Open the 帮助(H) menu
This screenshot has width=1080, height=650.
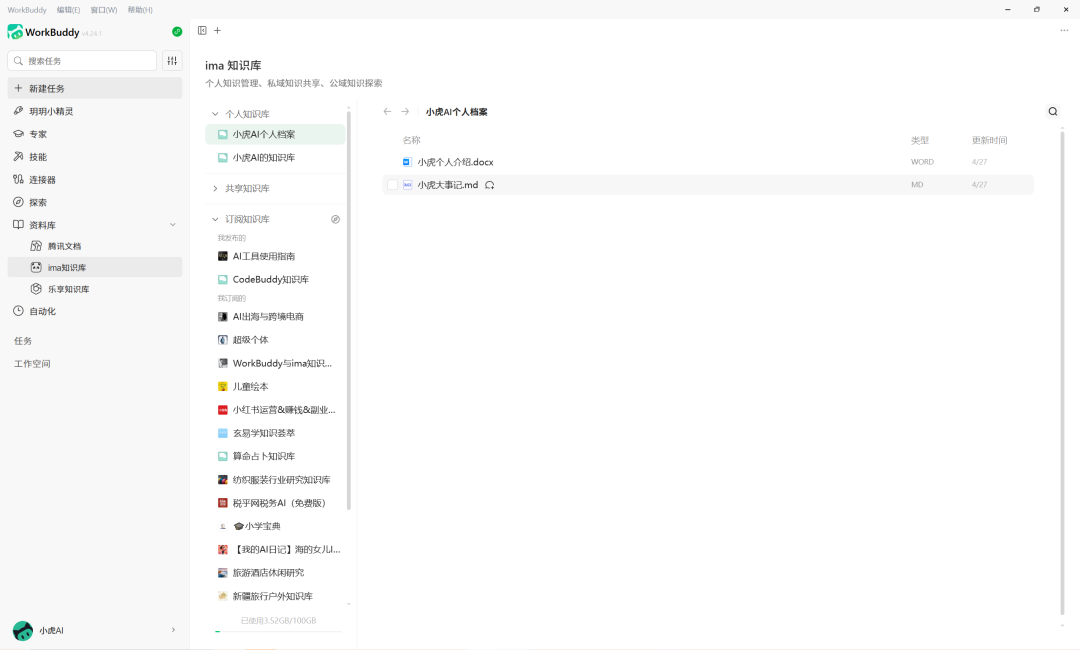140,10
